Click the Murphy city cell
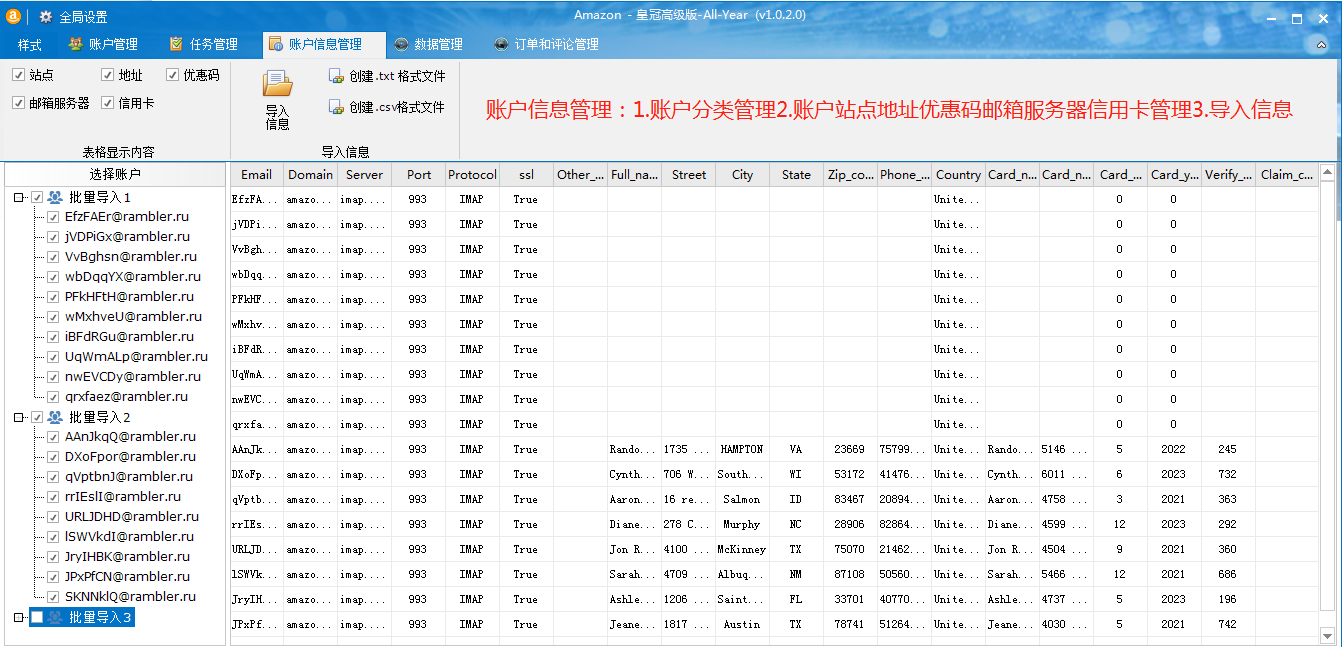Viewport: 1342px width, 647px height. [743, 524]
